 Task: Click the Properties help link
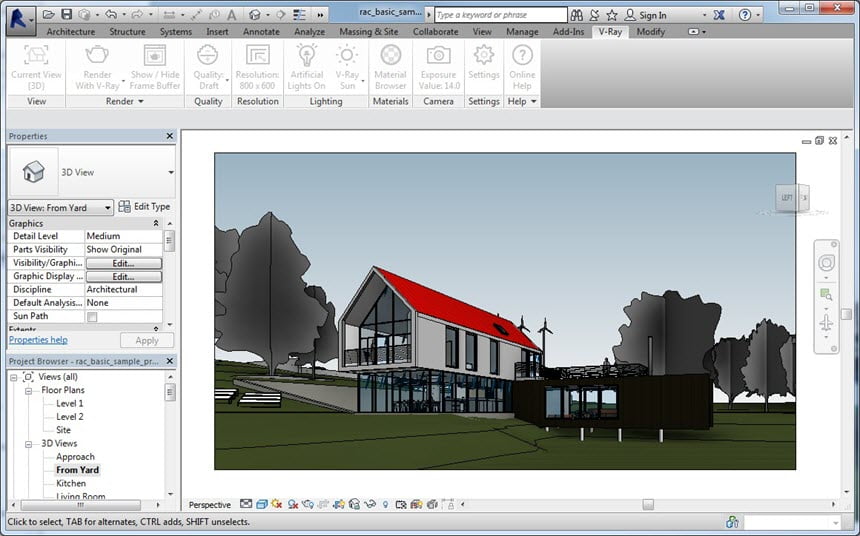pyautogui.click(x=38, y=340)
